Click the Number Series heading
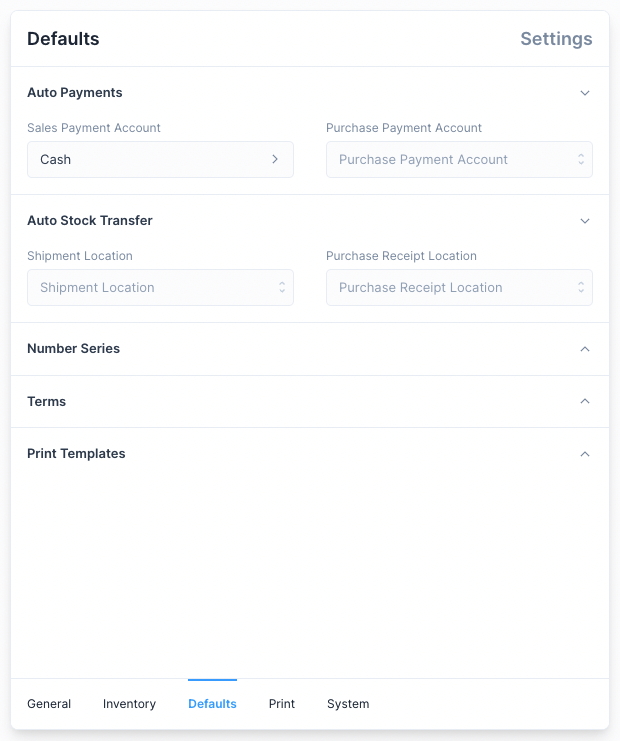The height and width of the screenshot is (741, 620). [x=73, y=349]
